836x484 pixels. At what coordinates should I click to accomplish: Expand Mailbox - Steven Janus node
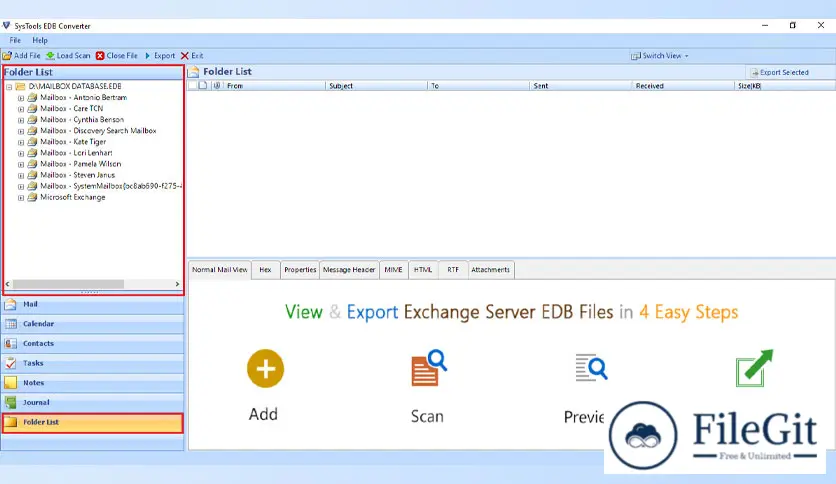click(x=21, y=175)
